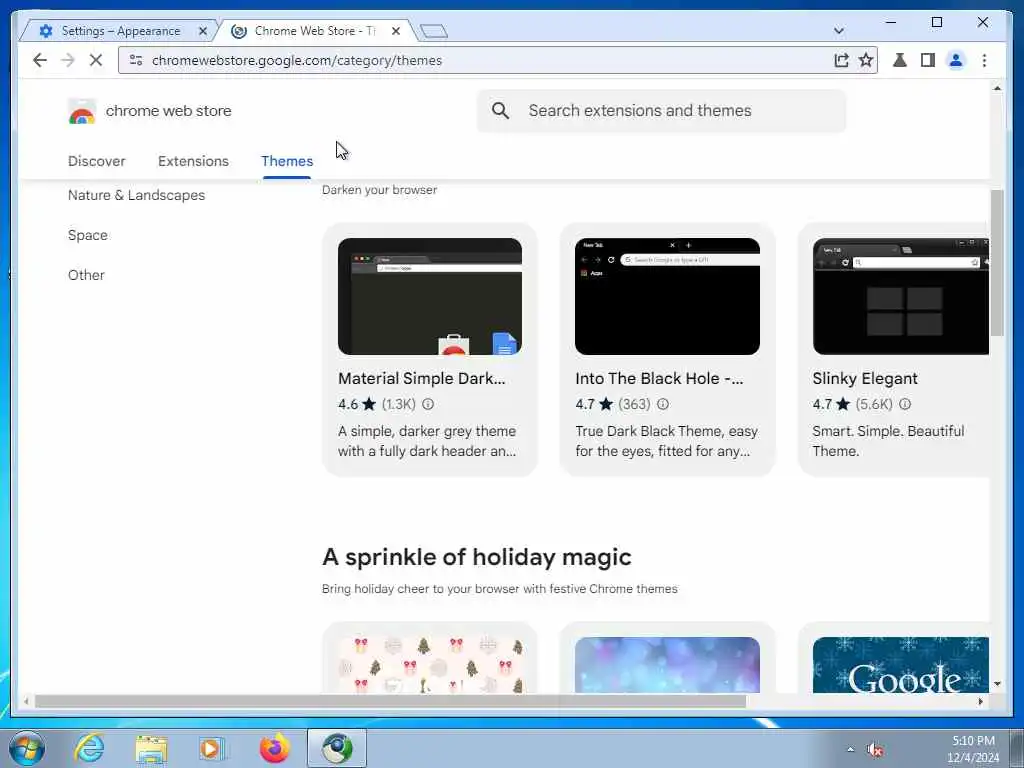Image resolution: width=1024 pixels, height=768 pixels.
Task: Bookmark this tab with the star icon
Action: click(x=866, y=60)
